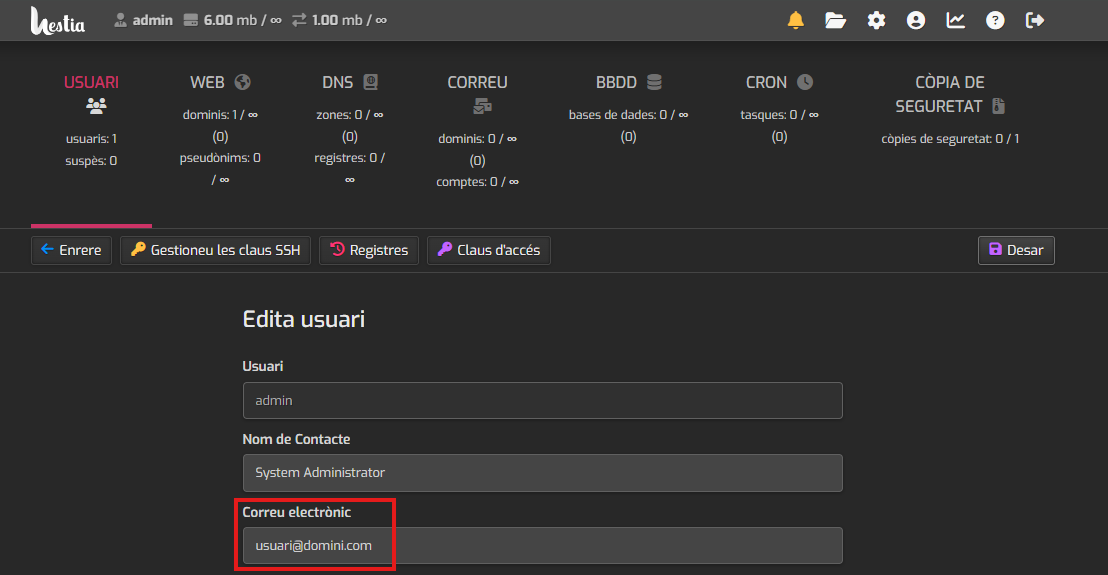
Task: Open the help question mark icon
Action: tap(995, 20)
